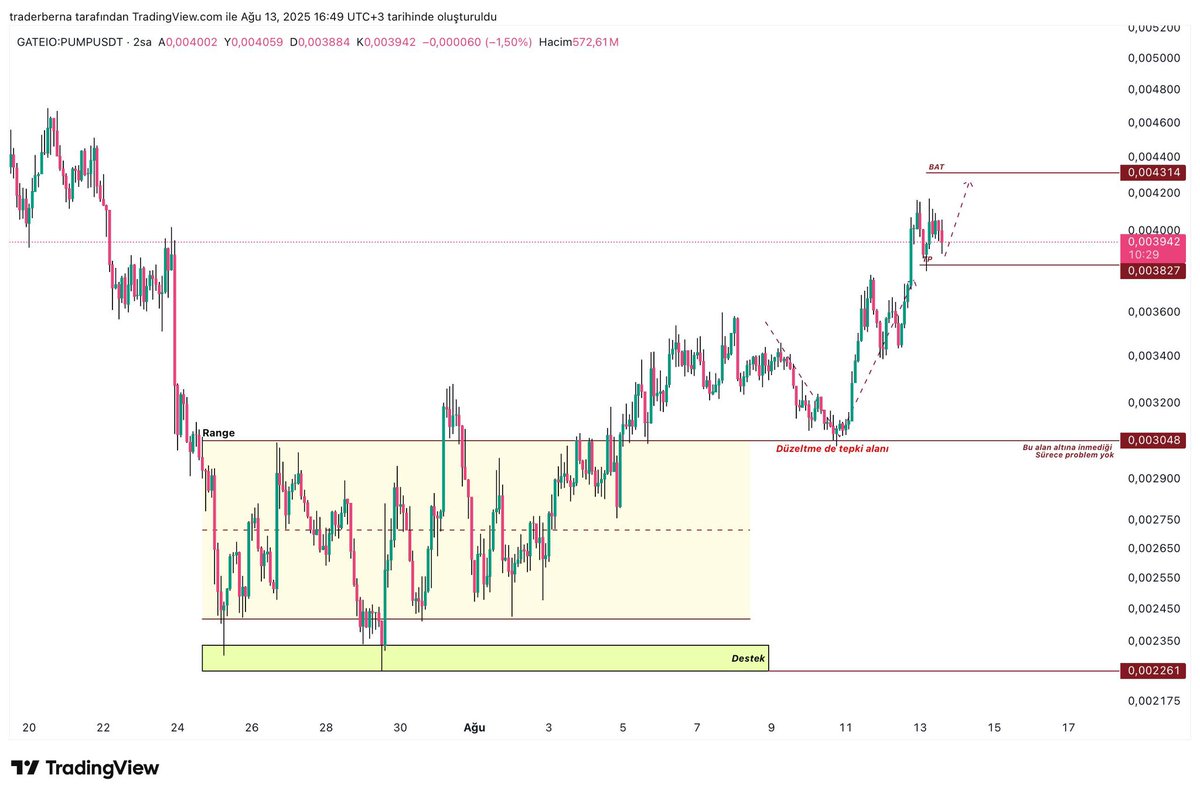The width and height of the screenshot is (1200, 796).
Task: Click the 0,004200 price axis label
Action: coord(1154,195)
